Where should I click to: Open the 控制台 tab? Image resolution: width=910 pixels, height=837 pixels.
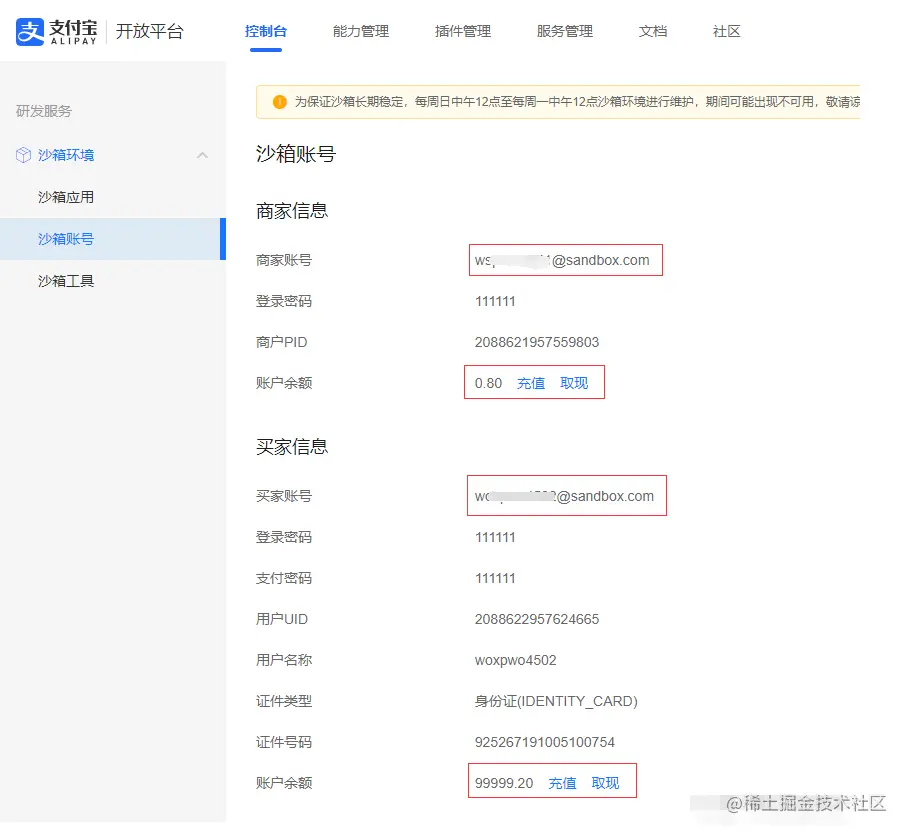266,31
